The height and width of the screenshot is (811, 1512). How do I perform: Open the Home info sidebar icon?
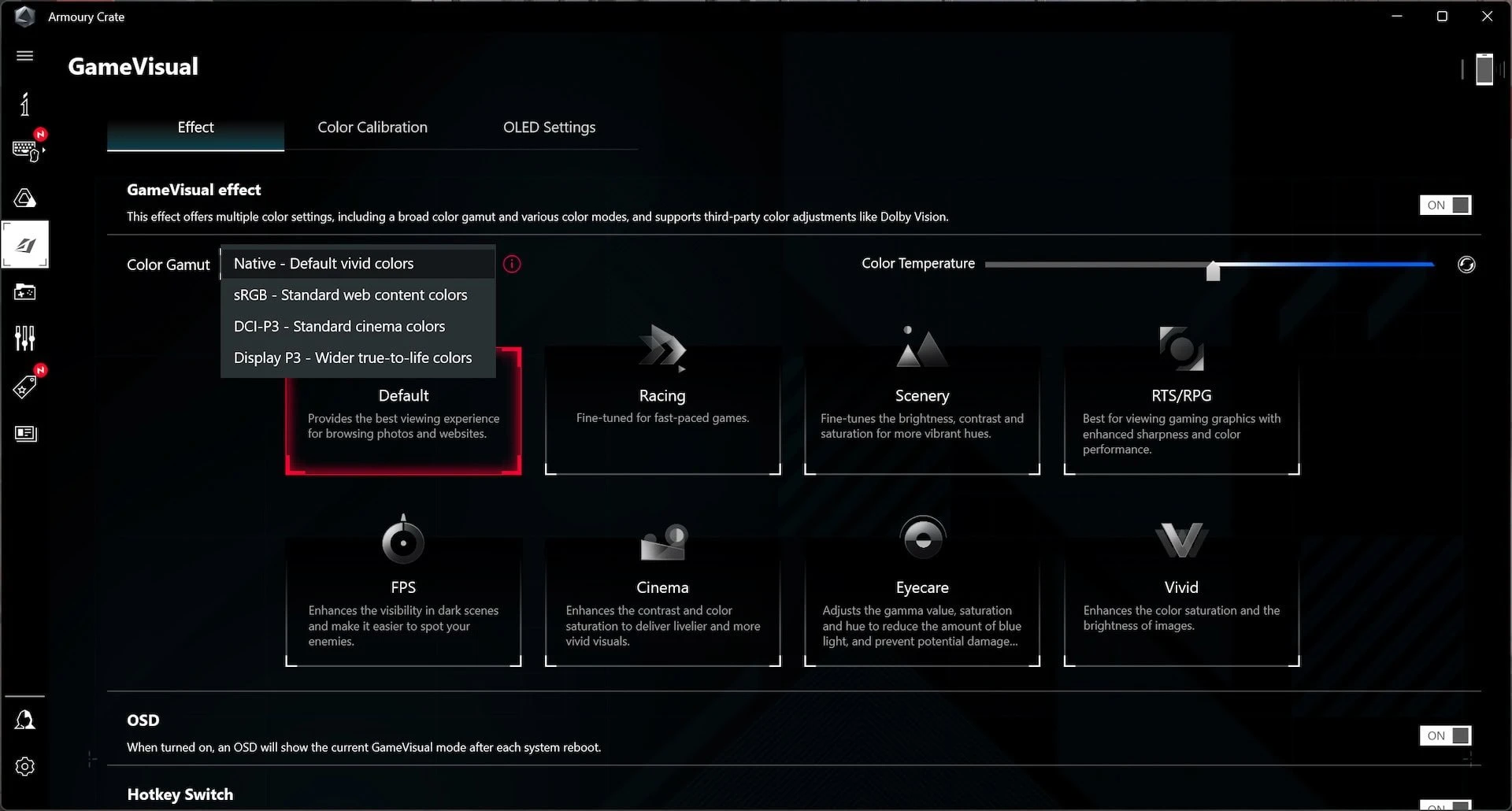point(24,104)
